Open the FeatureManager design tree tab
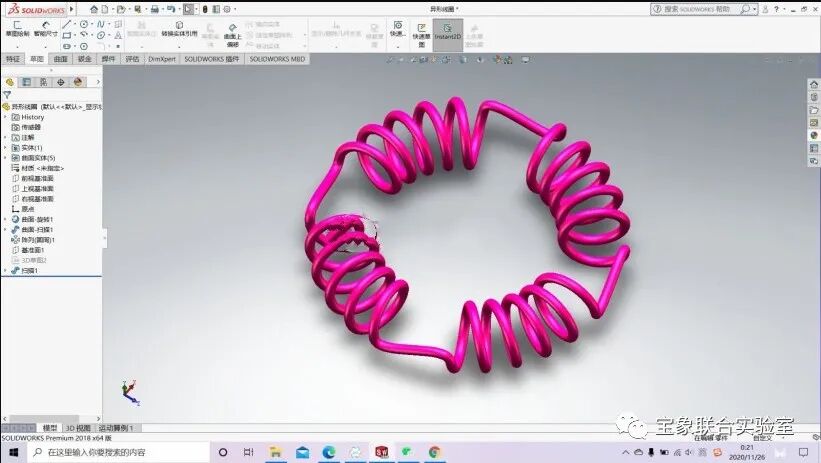The width and height of the screenshot is (821, 463). point(9,82)
